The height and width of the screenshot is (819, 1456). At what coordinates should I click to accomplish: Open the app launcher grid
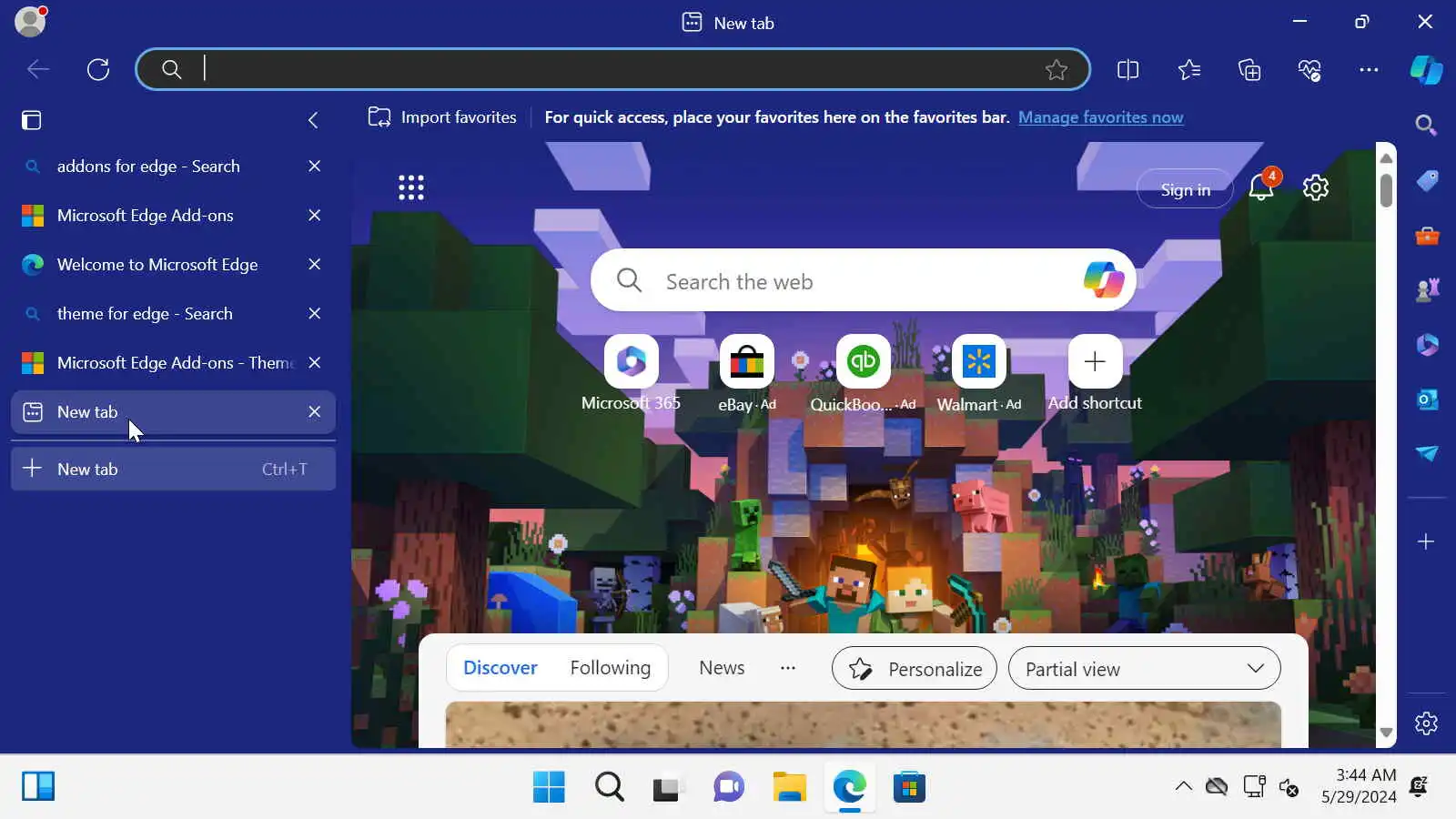[411, 187]
